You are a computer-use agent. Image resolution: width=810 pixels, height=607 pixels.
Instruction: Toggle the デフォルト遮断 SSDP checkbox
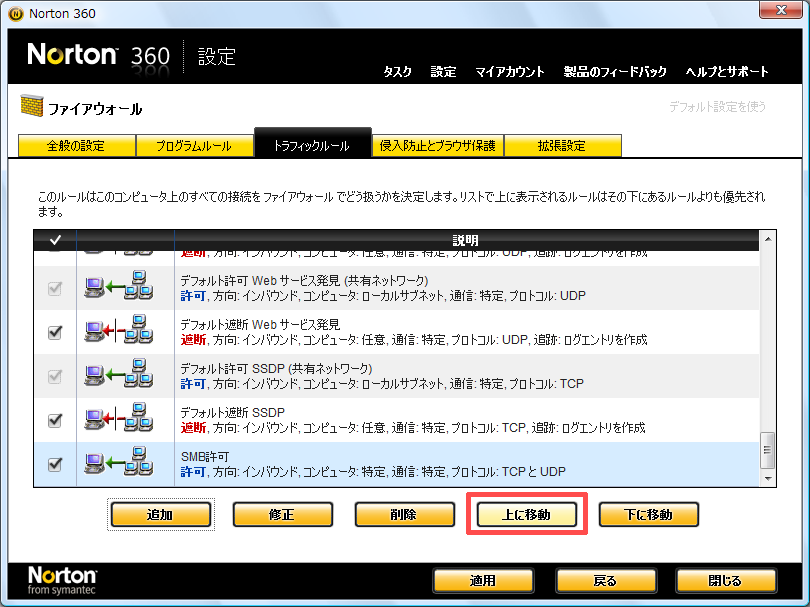(x=55, y=420)
